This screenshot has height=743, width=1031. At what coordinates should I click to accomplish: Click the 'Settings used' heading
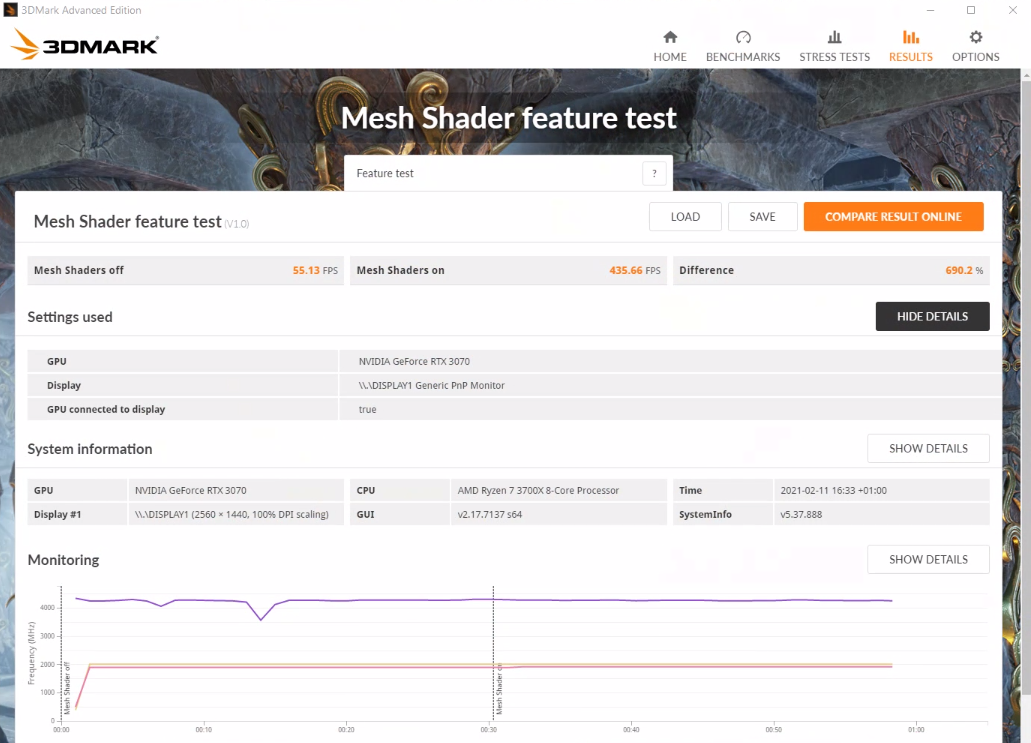pos(70,317)
